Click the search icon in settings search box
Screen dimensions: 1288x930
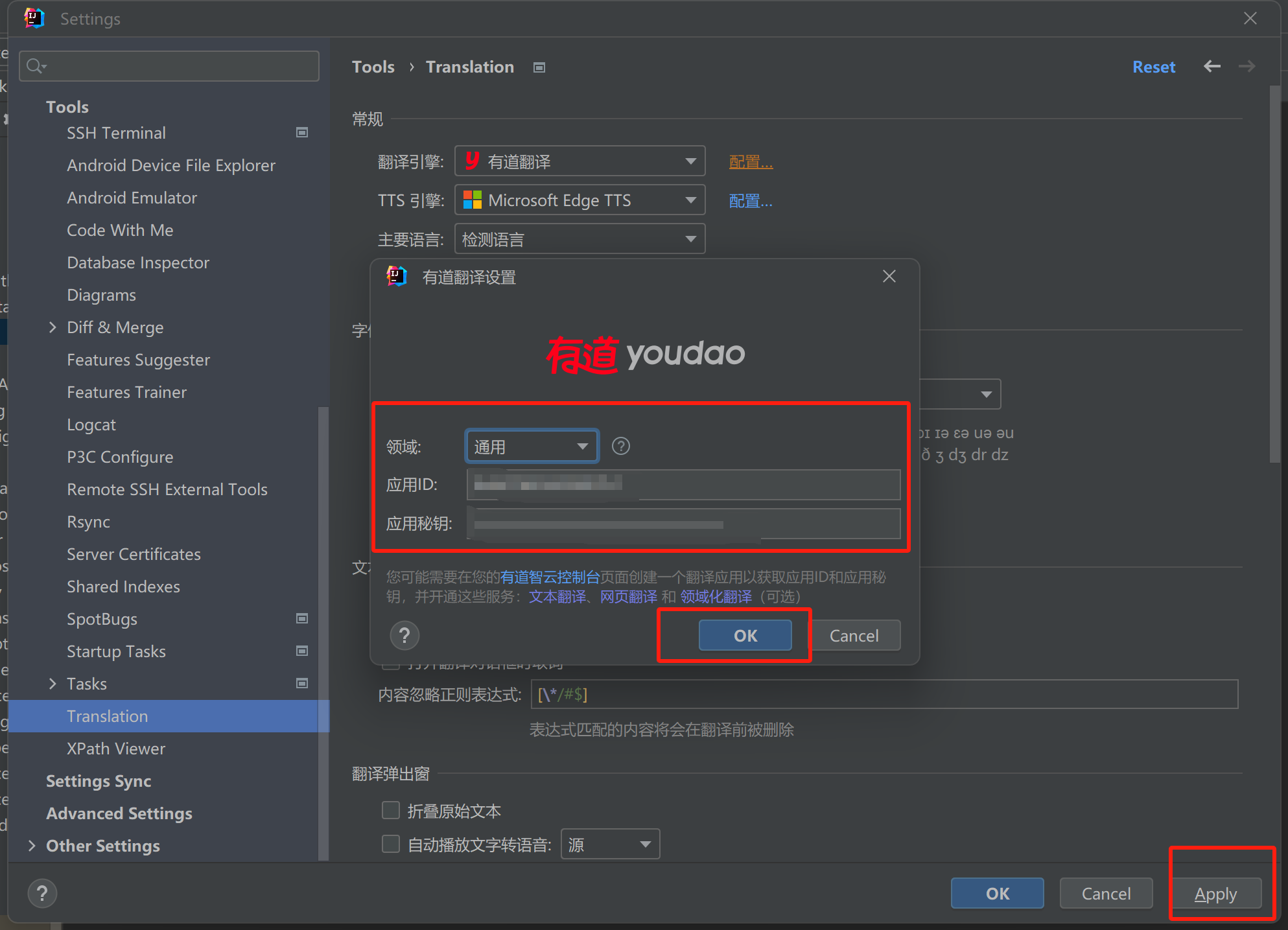pyautogui.click(x=36, y=66)
